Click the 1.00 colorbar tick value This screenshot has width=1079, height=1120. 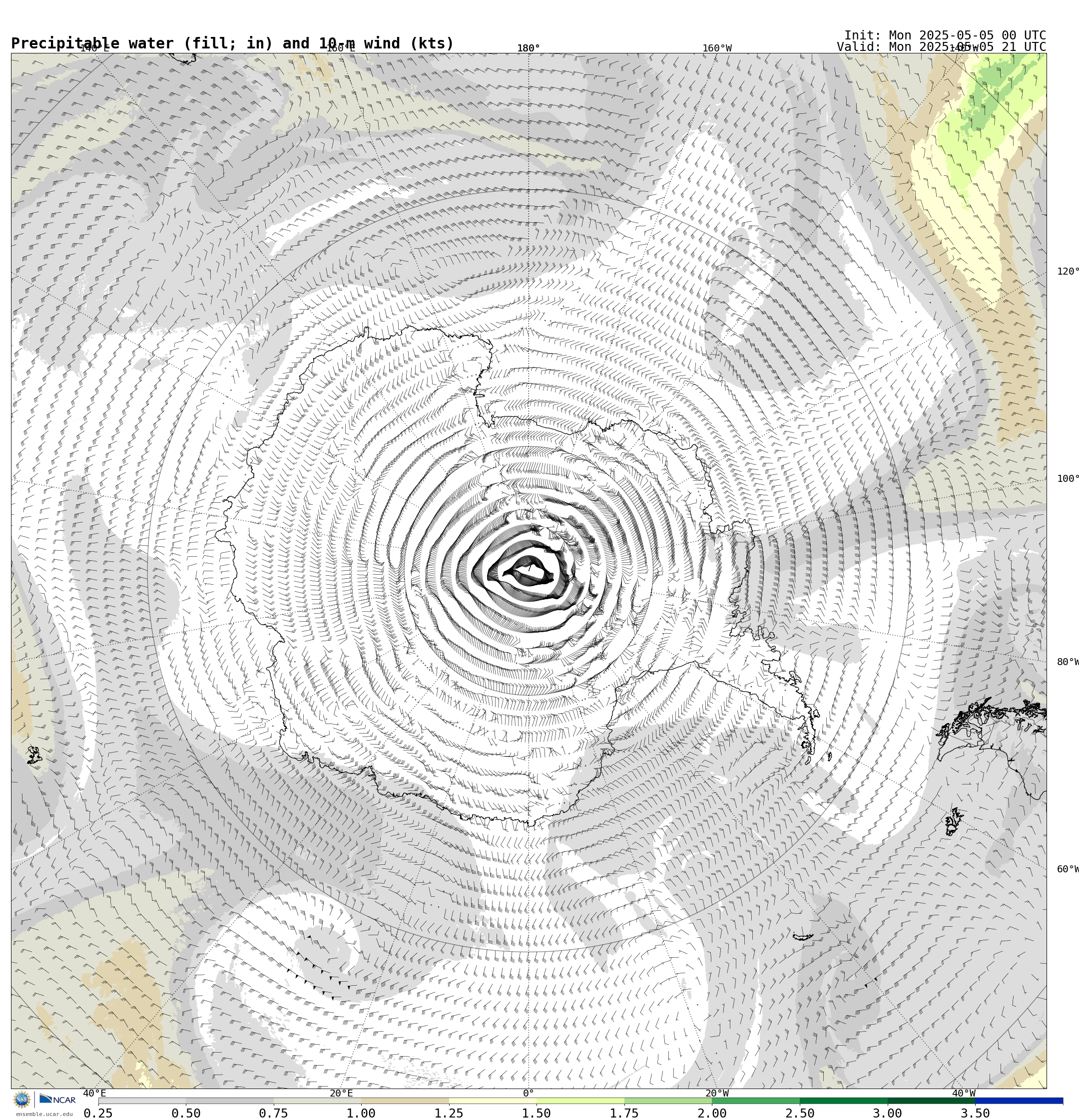[x=361, y=1113]
